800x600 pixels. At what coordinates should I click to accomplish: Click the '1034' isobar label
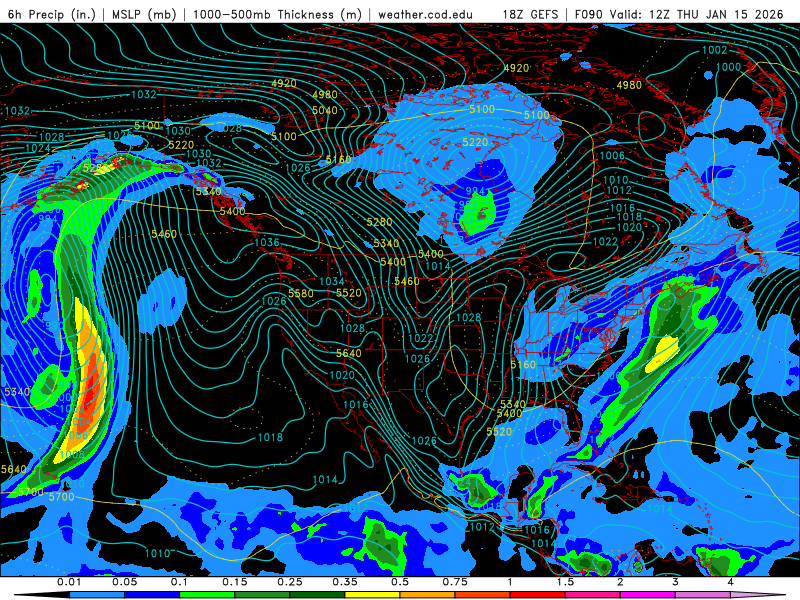332,281
